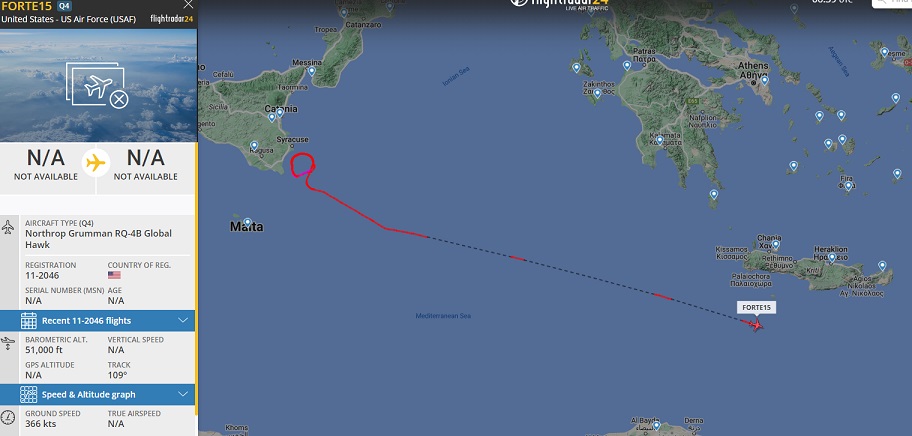This screenshot has width=912, height=436.
Task: Expand the Speed & Altitude graph section
Action: tap(98, 394)
